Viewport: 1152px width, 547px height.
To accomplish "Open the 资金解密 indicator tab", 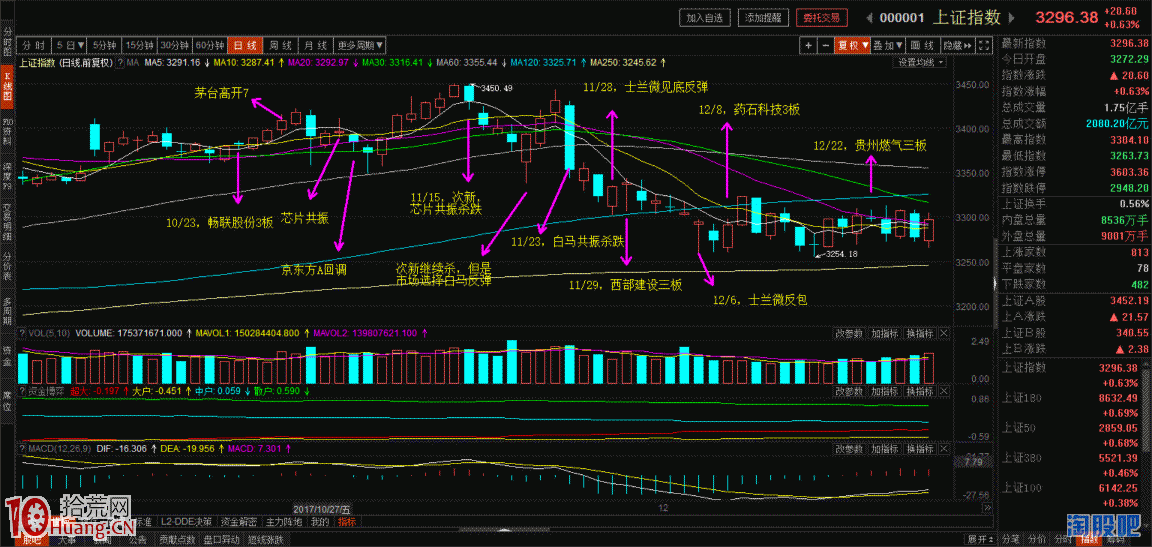I will click(240, 522).
